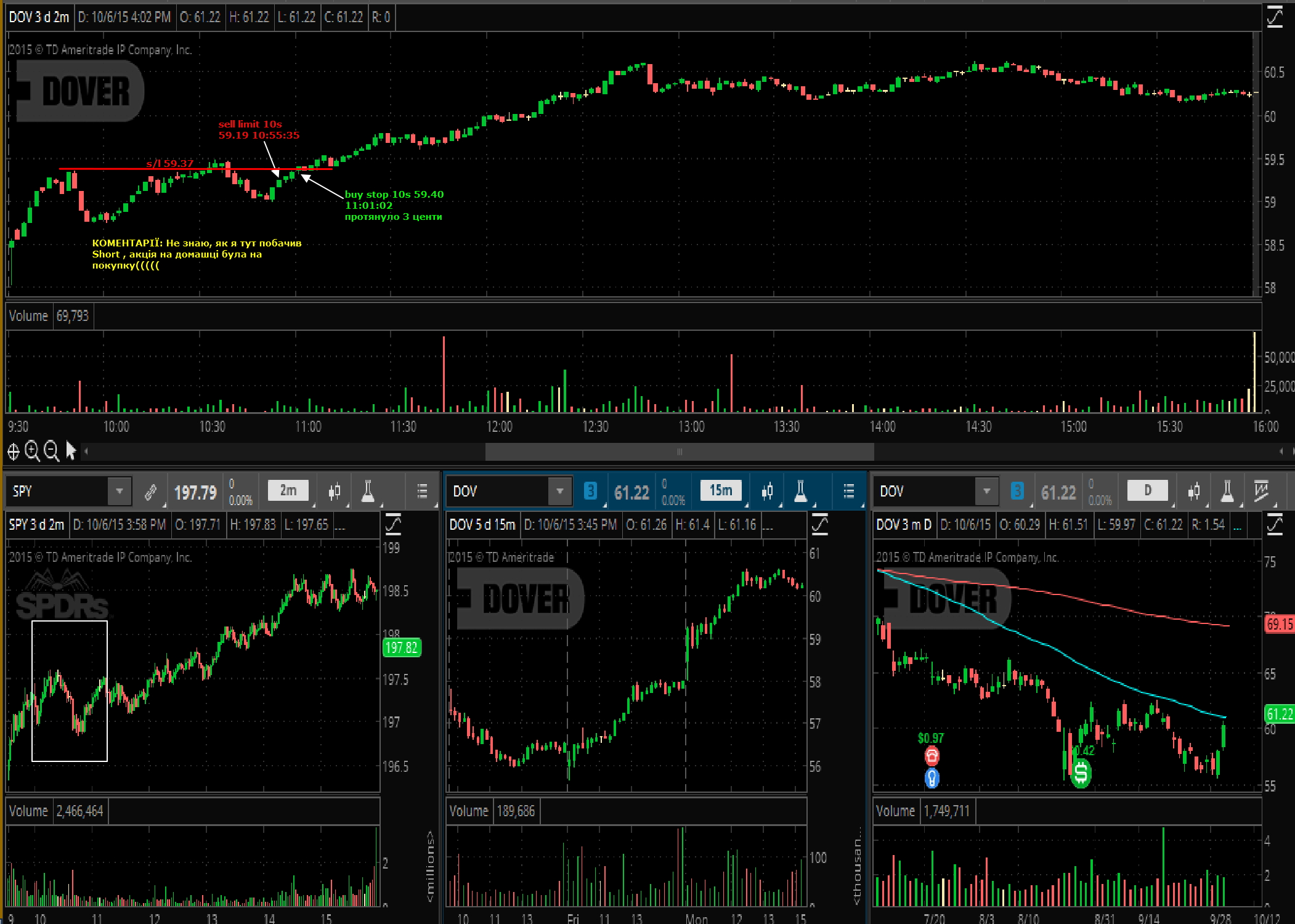The image size is (1295, 924).
Task: Click the 69.15 red price bubble
Action: coord(1279,624)
